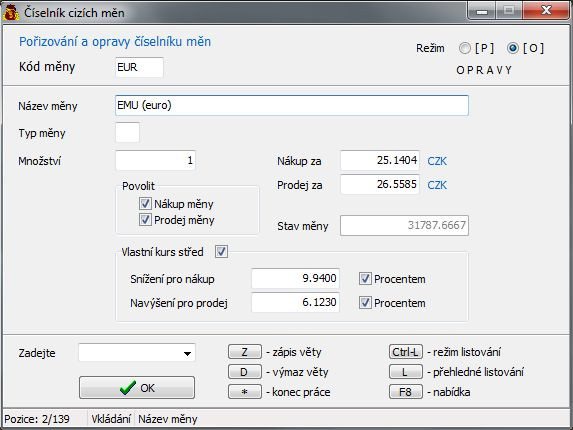
Task: Click the CZK label next to Prodej za
Action: click(x=437, y=185)
